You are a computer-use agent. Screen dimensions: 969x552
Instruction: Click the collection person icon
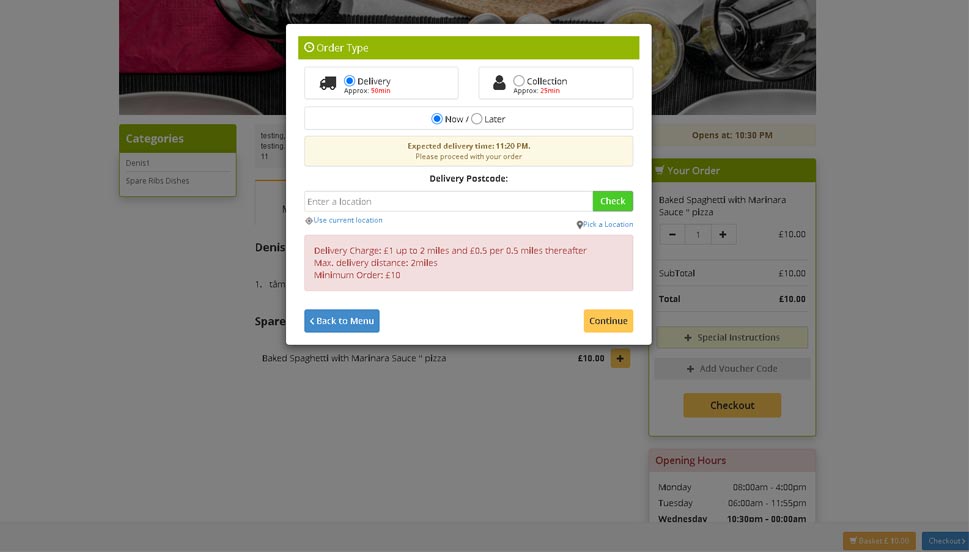point(499,83)
